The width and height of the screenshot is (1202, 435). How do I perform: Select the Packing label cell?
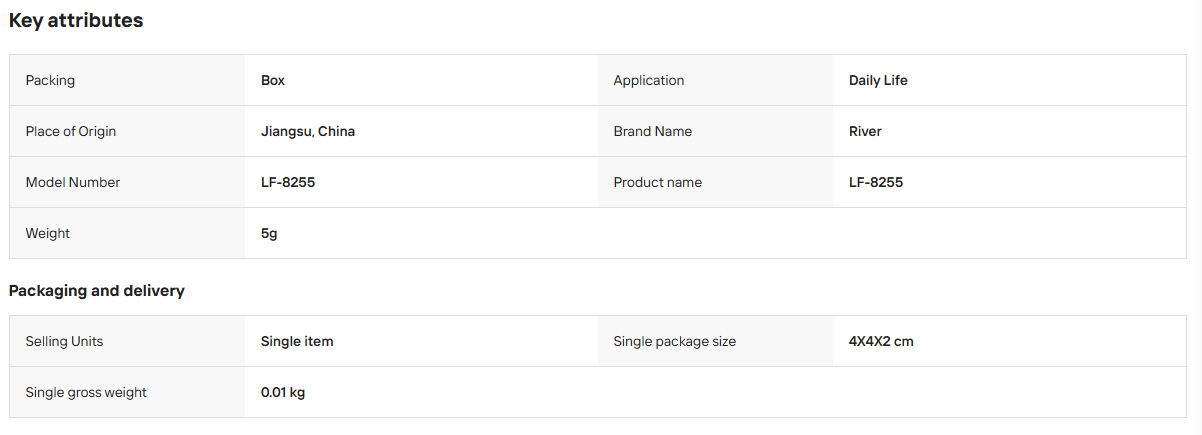(x=127, y=80)
